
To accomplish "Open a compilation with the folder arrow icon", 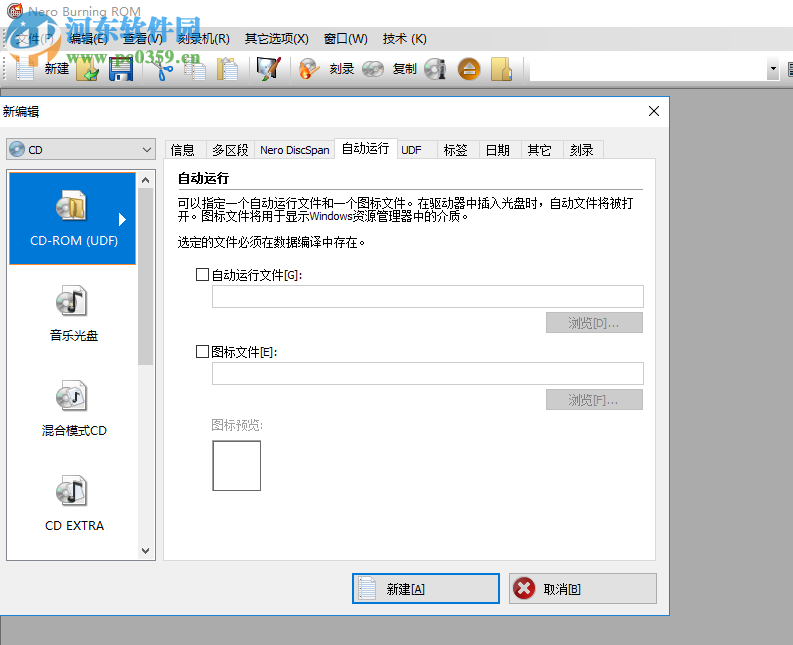I will click(87, 69).
